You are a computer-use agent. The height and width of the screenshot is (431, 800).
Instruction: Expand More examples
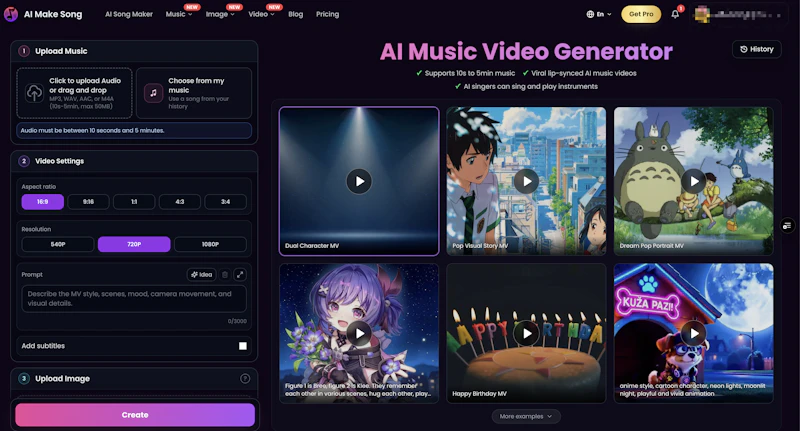pos(526,416)
